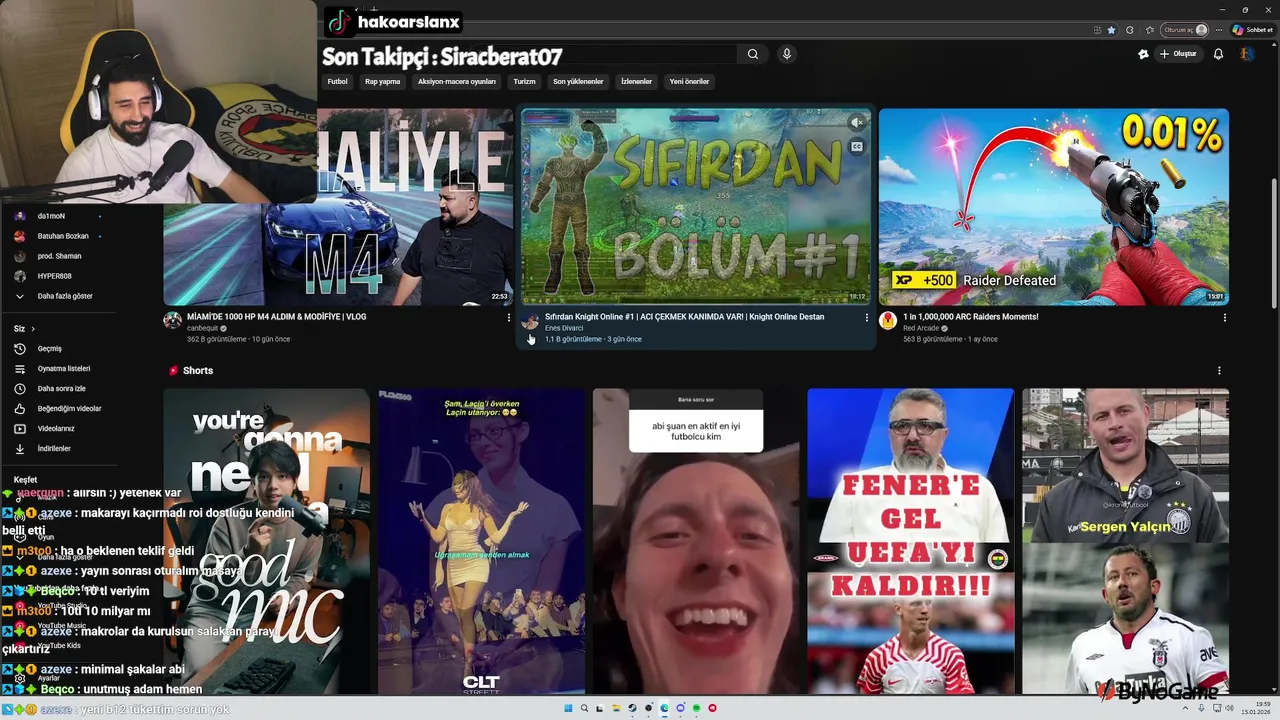Open MİAMİ'DE 1000 HP M4 ALDIM video title
The image size is (1280, 720).
tap(278, 317)
